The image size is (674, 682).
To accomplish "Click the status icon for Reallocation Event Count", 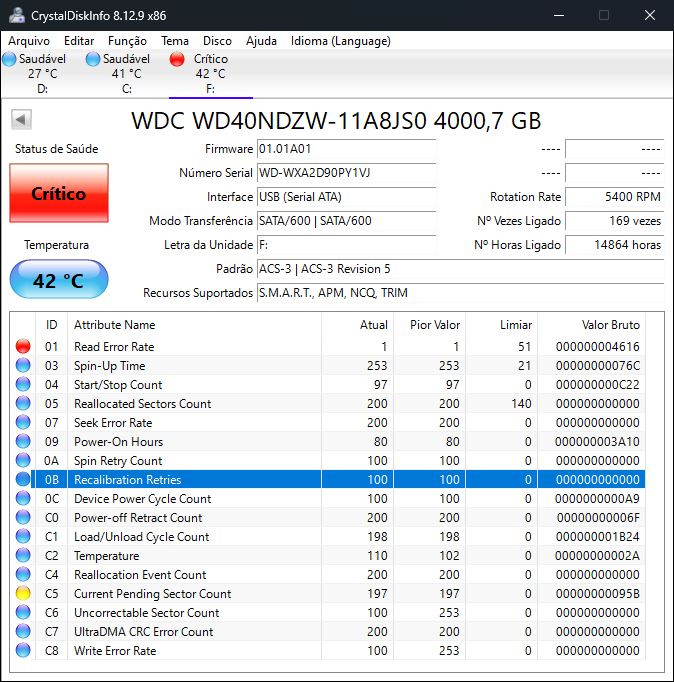I will (x=23, y=574).
